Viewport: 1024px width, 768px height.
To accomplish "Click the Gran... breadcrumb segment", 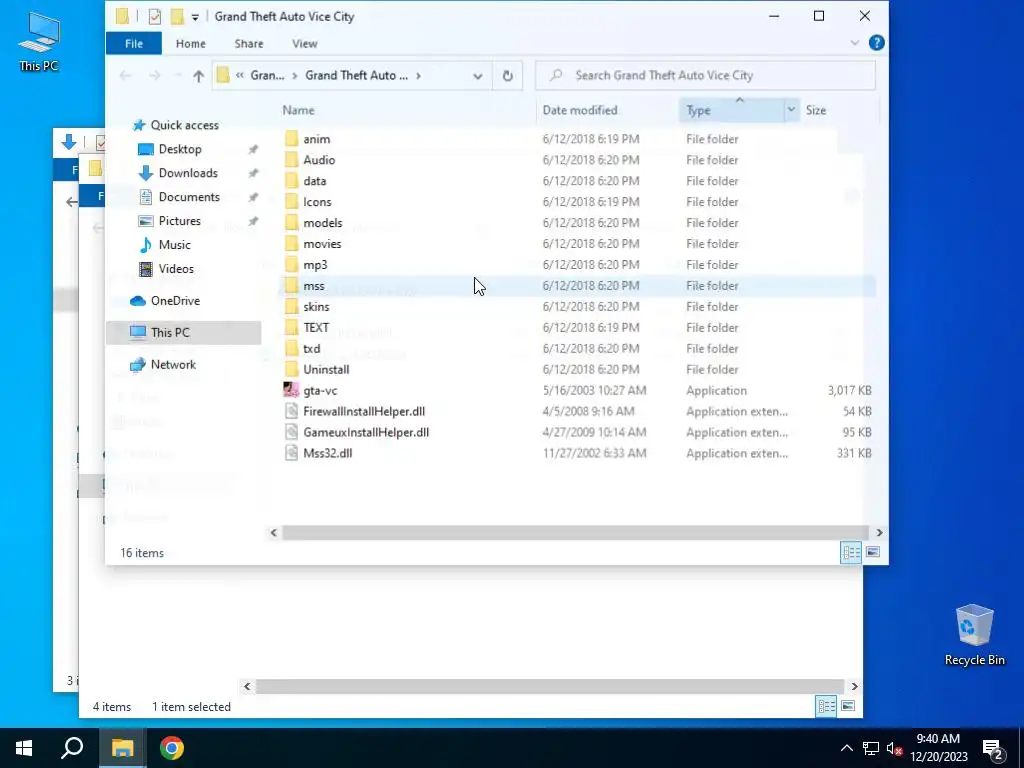I will click(267, 76).
